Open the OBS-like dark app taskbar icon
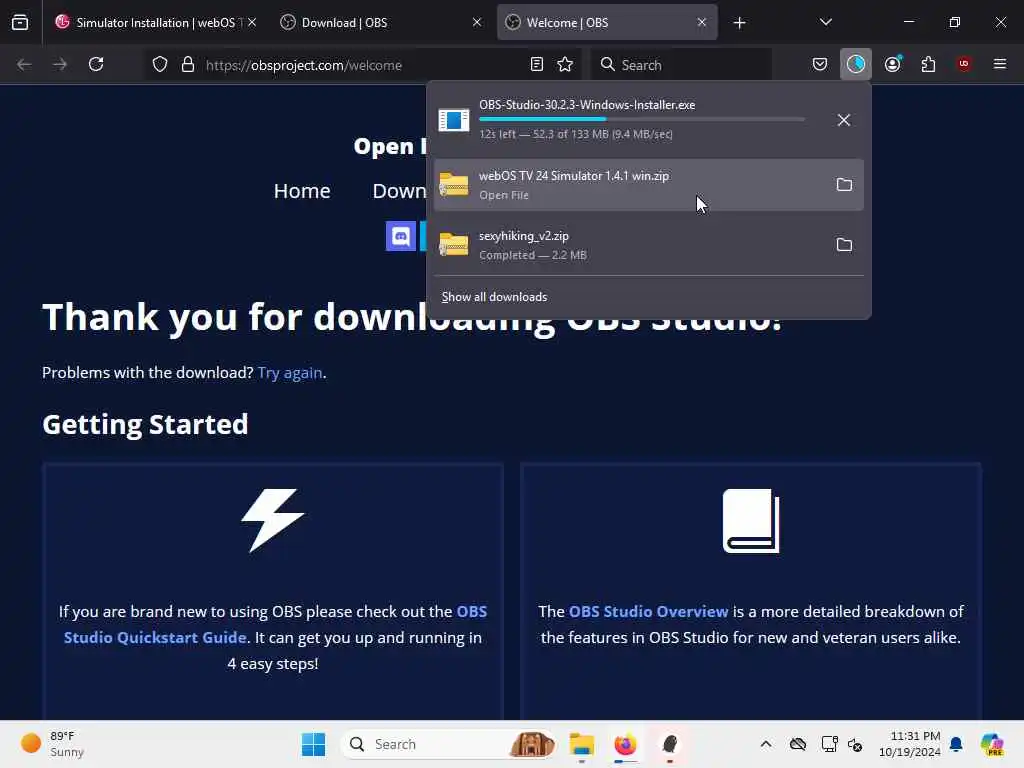 click(669, 744)
